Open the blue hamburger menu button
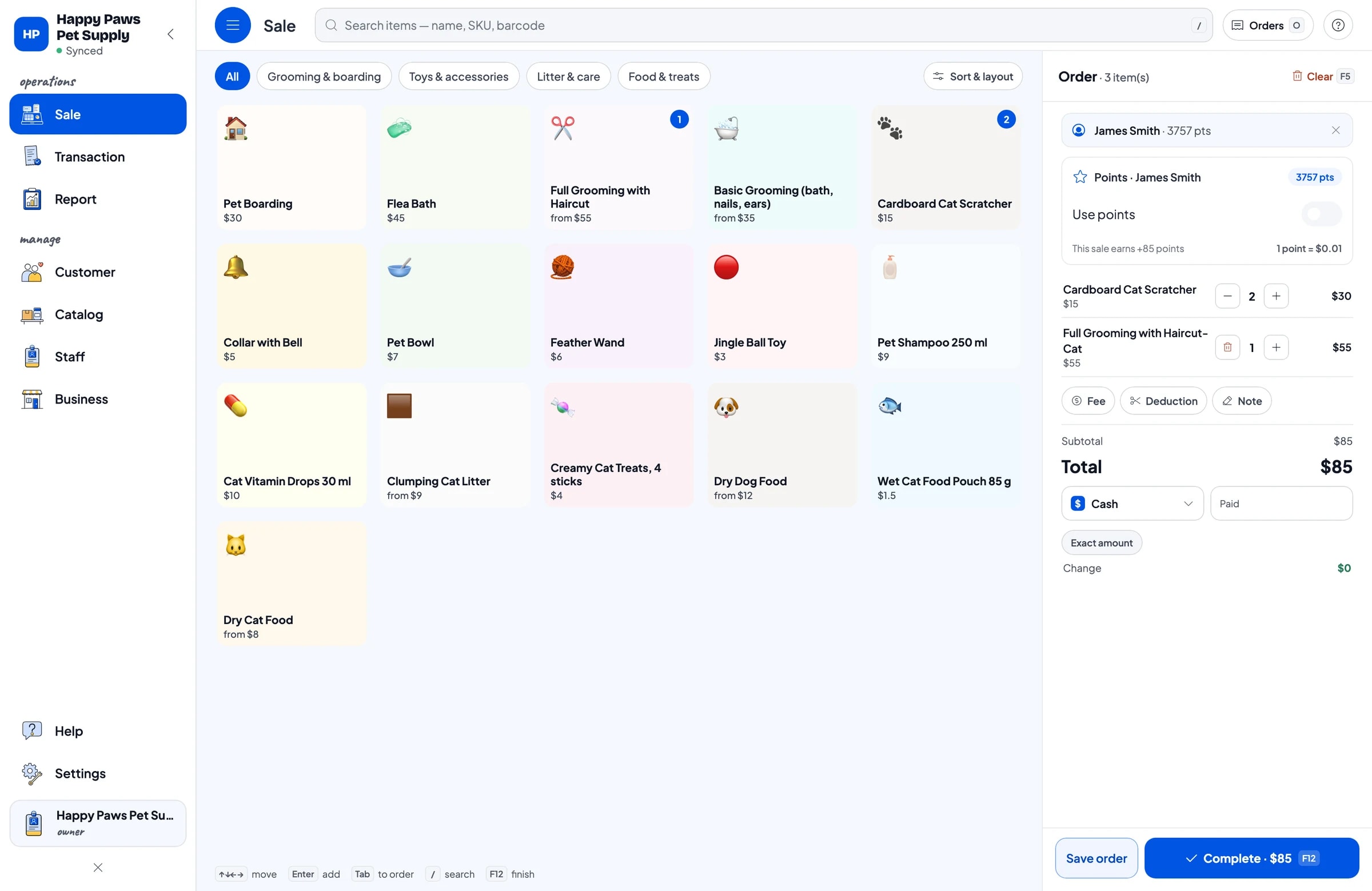 point(232,25)
